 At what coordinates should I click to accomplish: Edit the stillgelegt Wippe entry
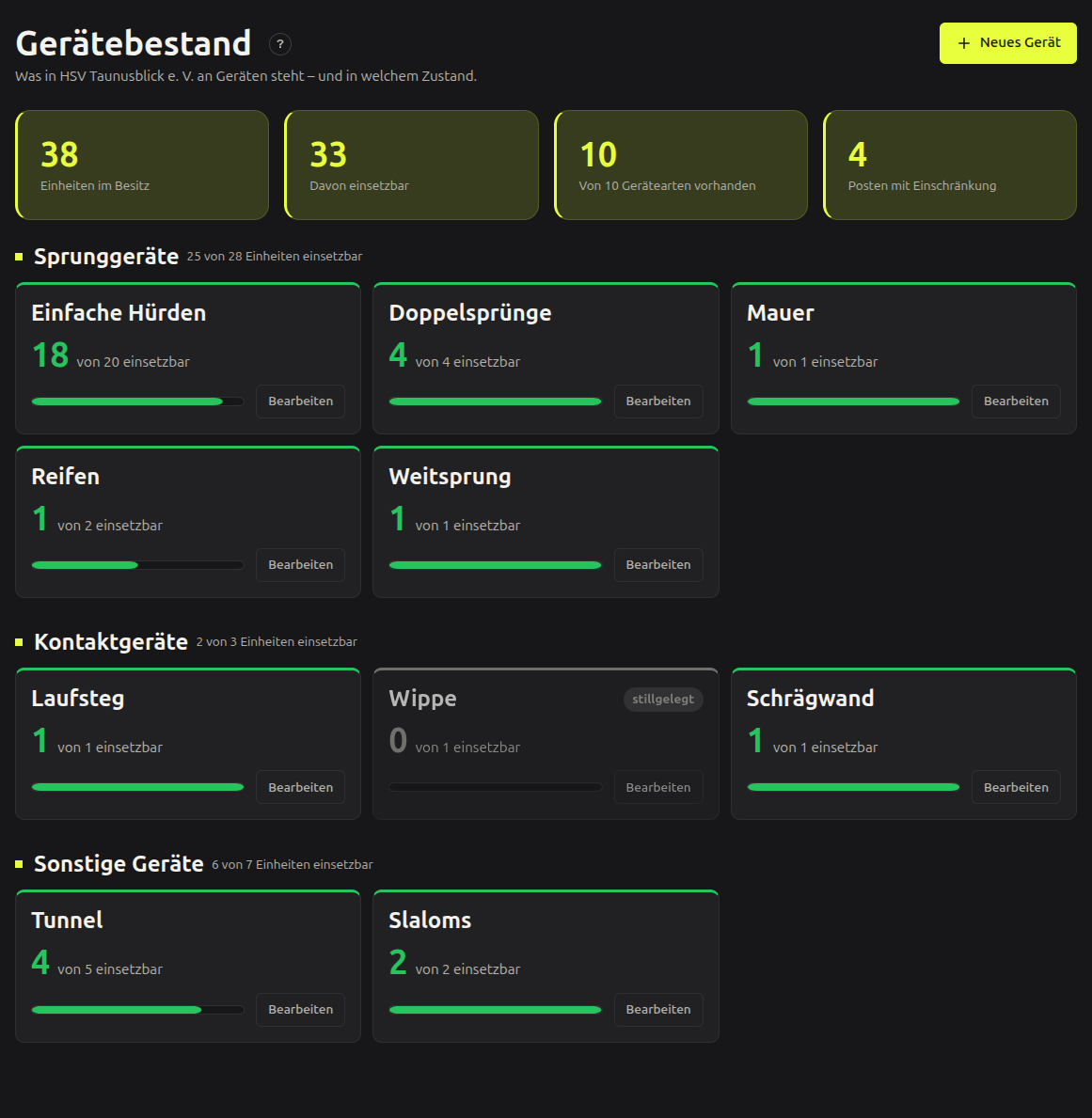(658, 787)
